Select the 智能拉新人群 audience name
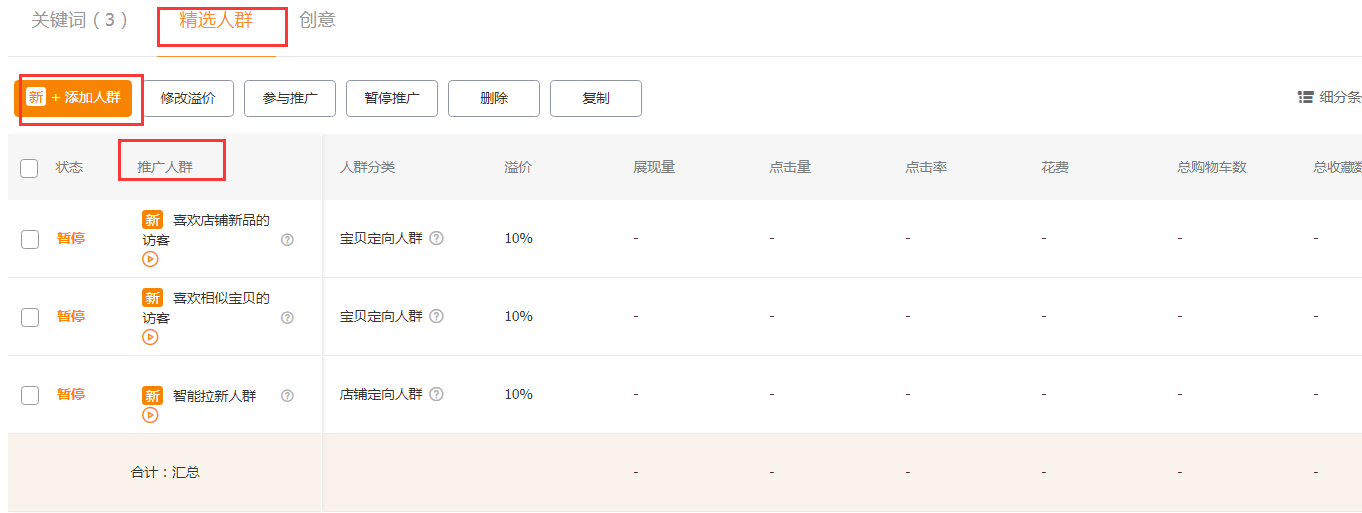Viewport: 1362px width, 513px height. pyautogui.click(x=214, y=395)
